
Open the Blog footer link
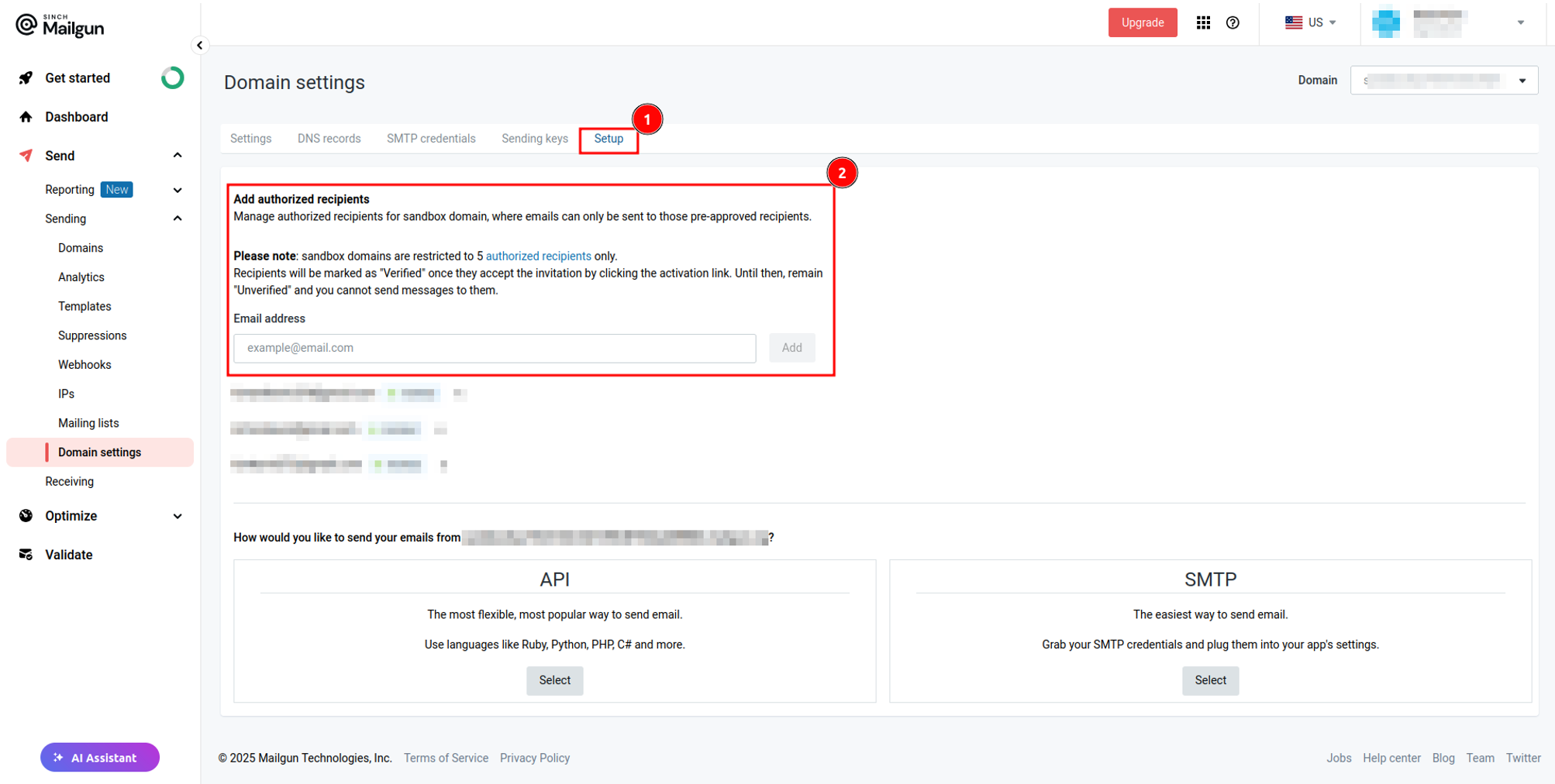click(x=1443, y=758)
